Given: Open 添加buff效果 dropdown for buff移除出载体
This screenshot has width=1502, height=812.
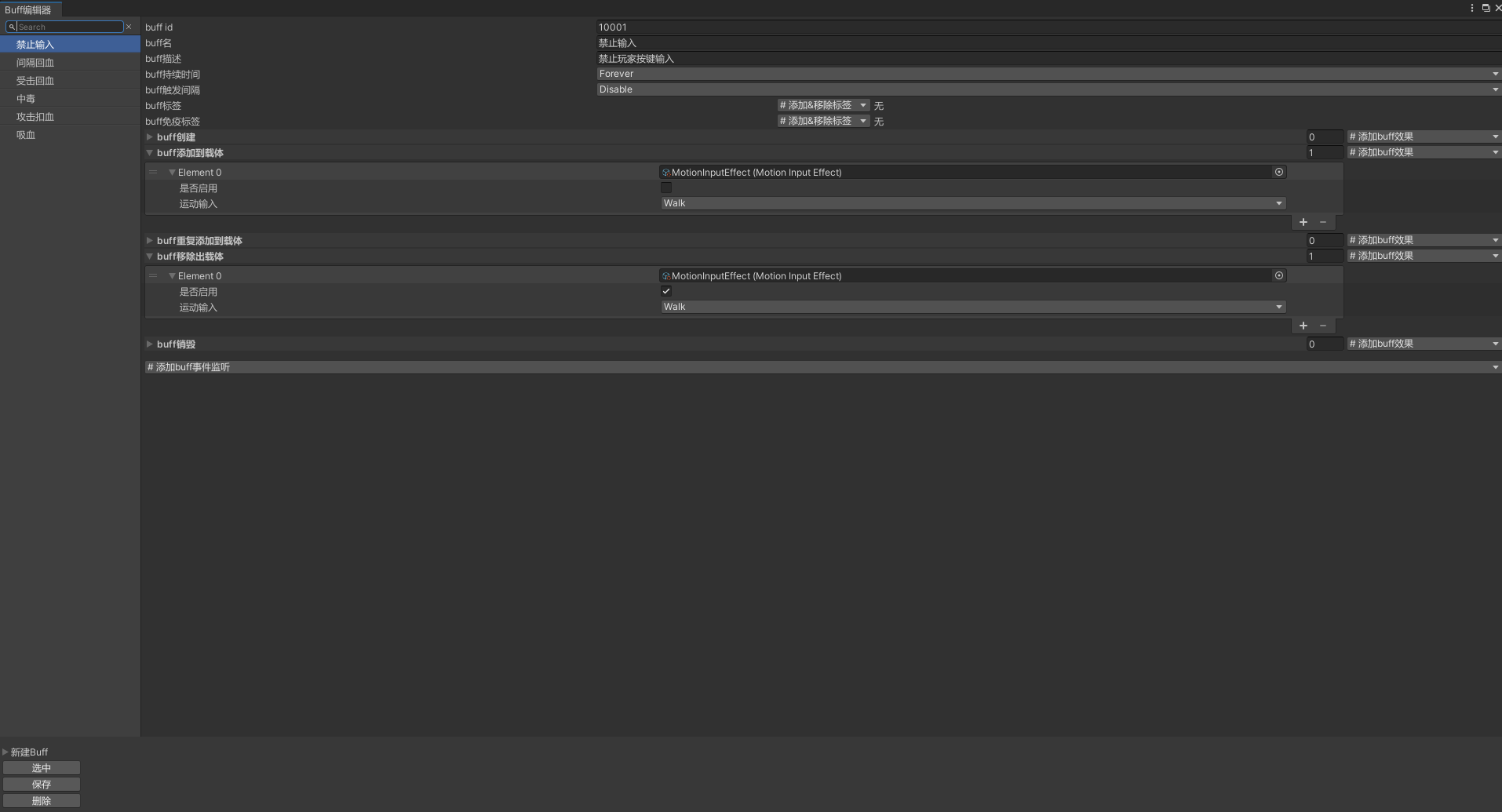Looking at the screenshot, I should pyautogui.click(x=1424, y=256).
